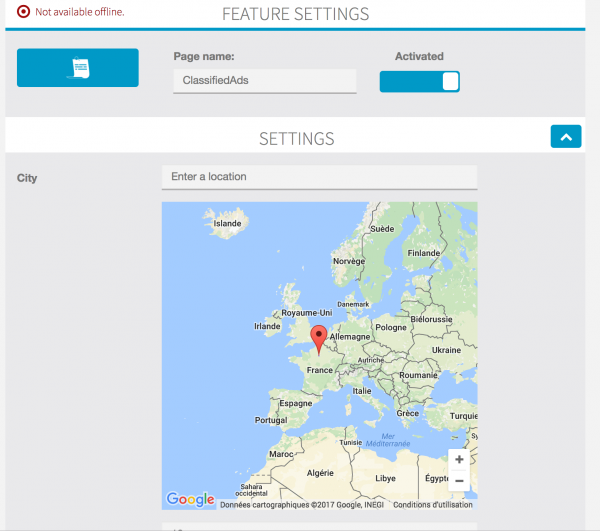Zoom out the map with minus button
The height and width of the screenshot is (531, 600).
pyautogui.click(x=458, y=481)
